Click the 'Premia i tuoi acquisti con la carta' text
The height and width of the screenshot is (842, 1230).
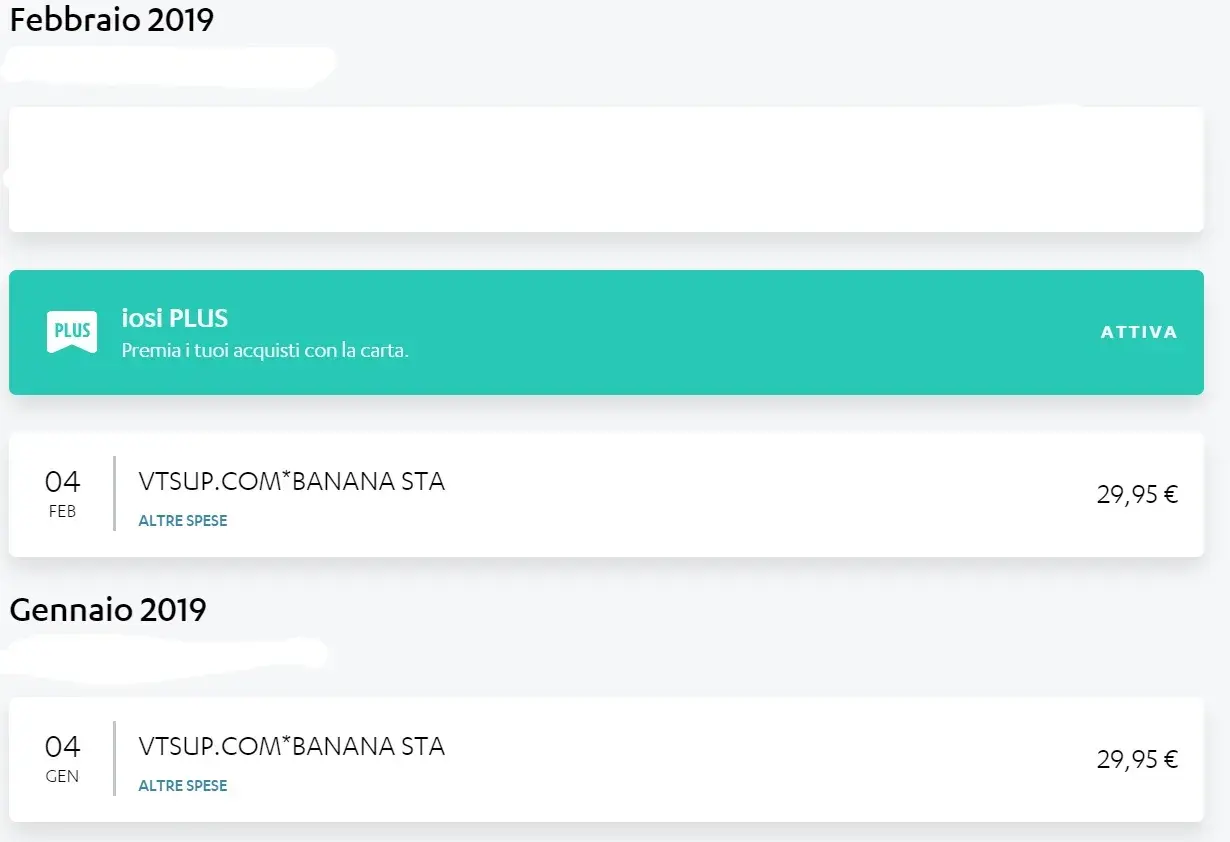click(x=265, y=351)
